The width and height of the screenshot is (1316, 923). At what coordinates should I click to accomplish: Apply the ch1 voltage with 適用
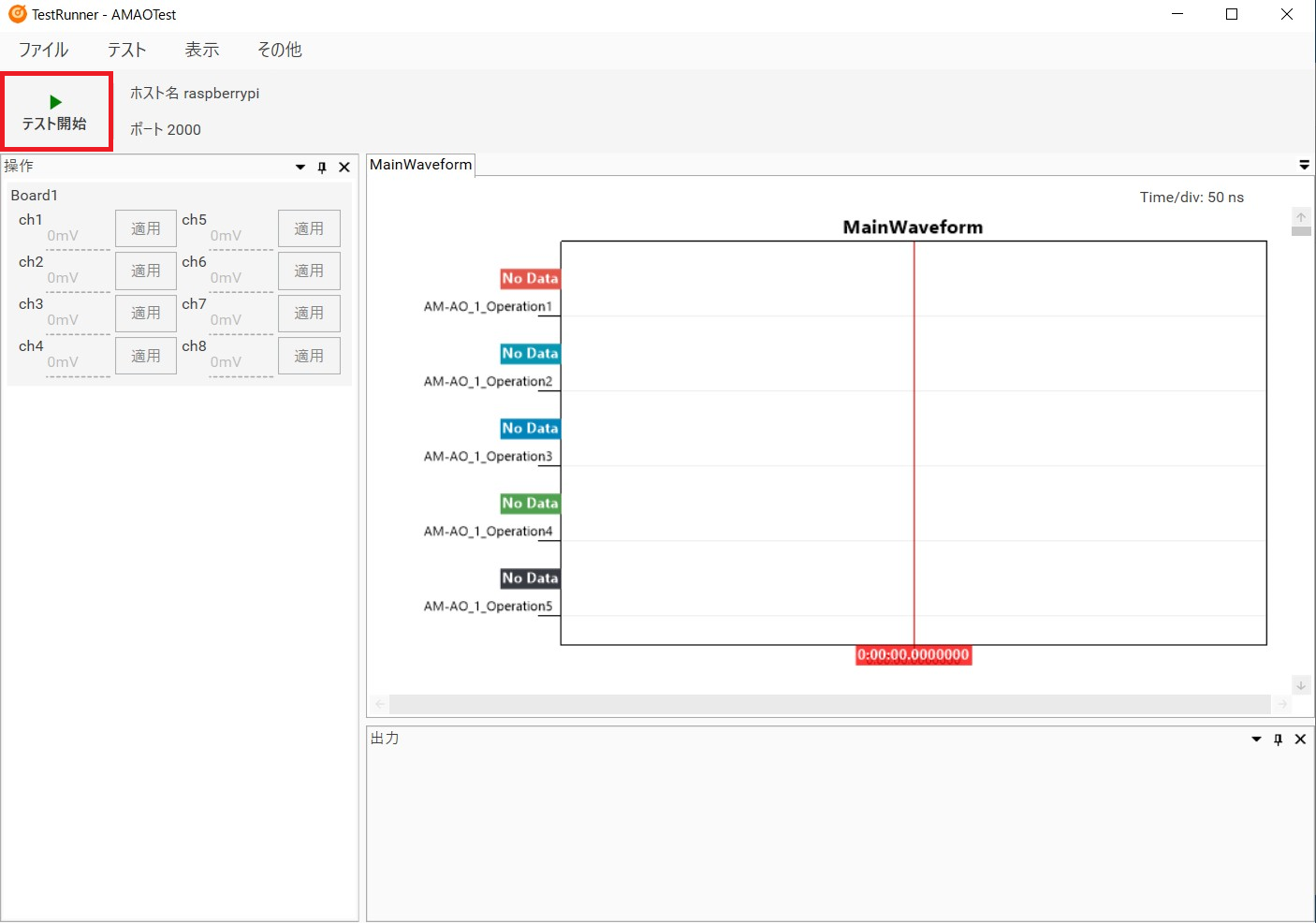tap(145, 227)
